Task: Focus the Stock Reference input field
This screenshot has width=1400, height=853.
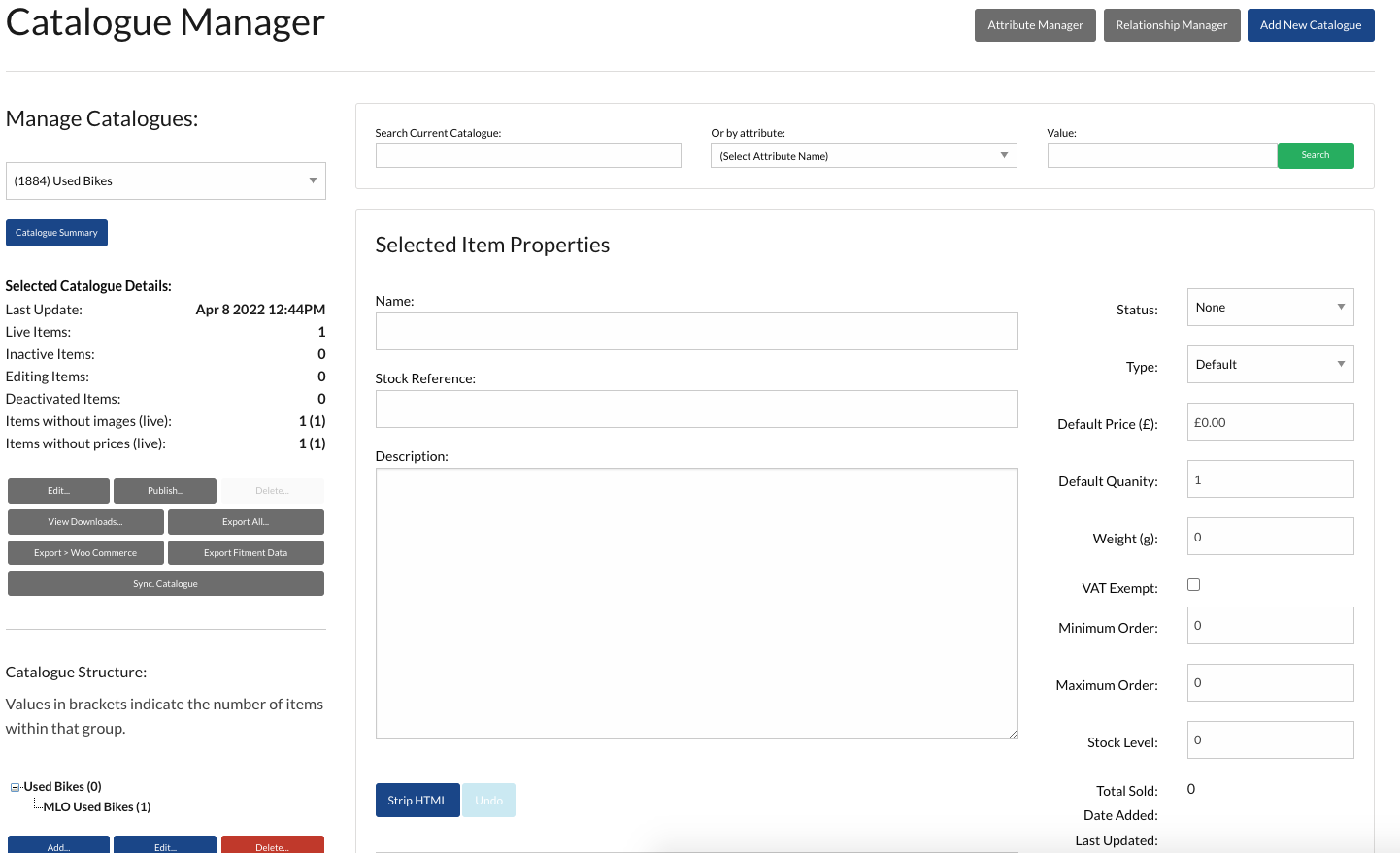Action: click(x=695, y=410)
